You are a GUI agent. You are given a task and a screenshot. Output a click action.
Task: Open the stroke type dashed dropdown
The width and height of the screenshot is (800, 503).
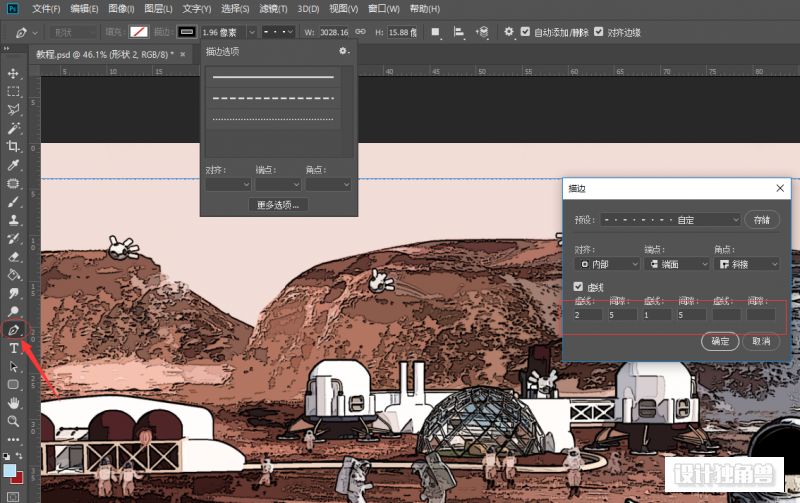[x=279, y=32]
